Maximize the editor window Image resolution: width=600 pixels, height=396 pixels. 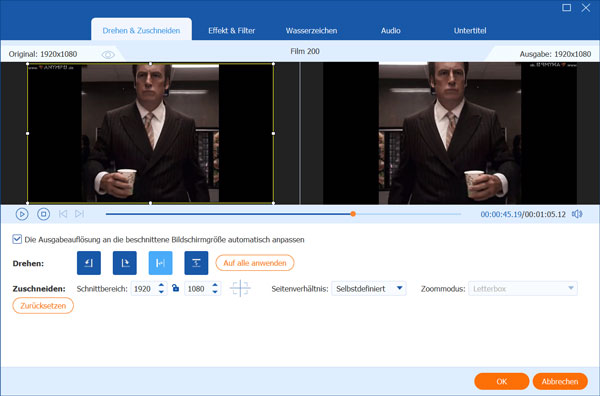click(567, 8)
